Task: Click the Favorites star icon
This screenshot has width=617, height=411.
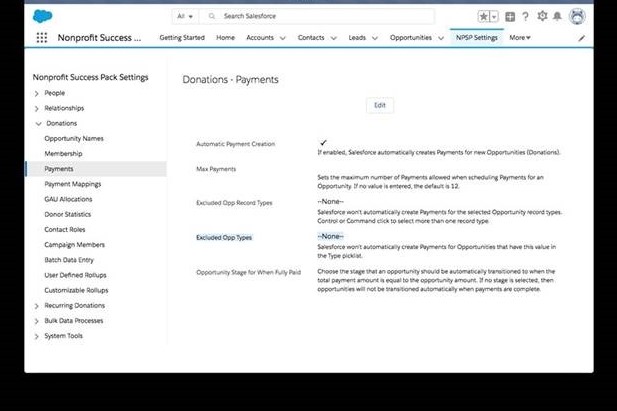Action: (x=484, y=17)
